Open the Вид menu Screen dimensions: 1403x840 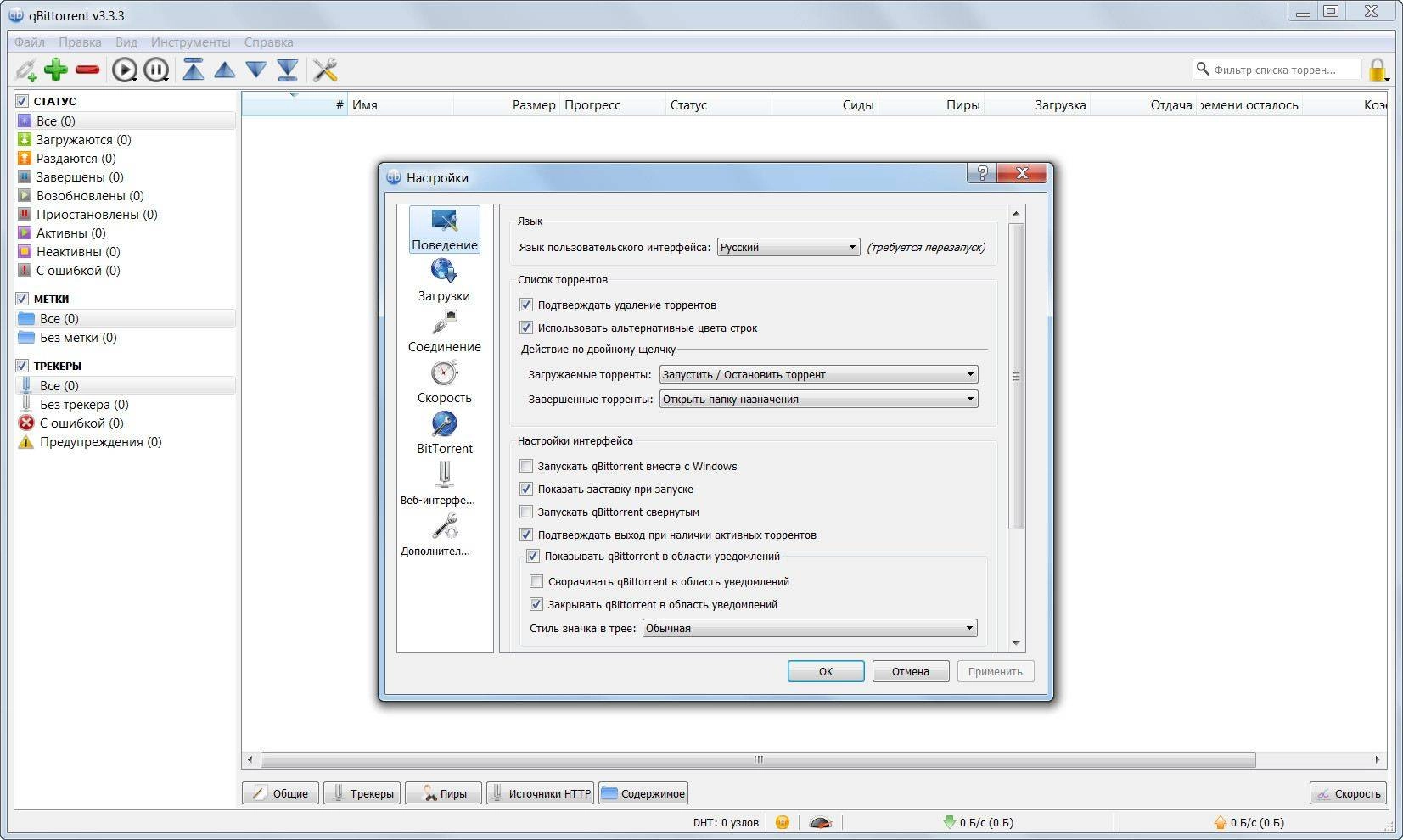126,42
